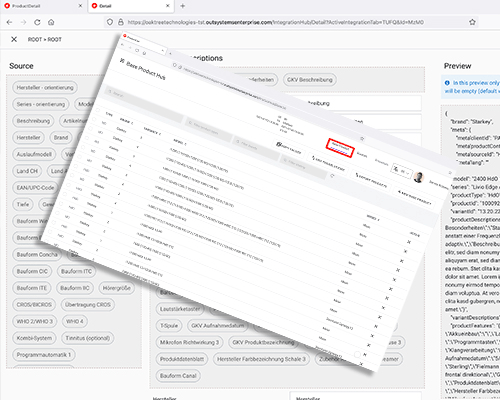Select the GKV Aufnahmedatum chip
This screenshot has height=400, width=500.
coord(218,325)
